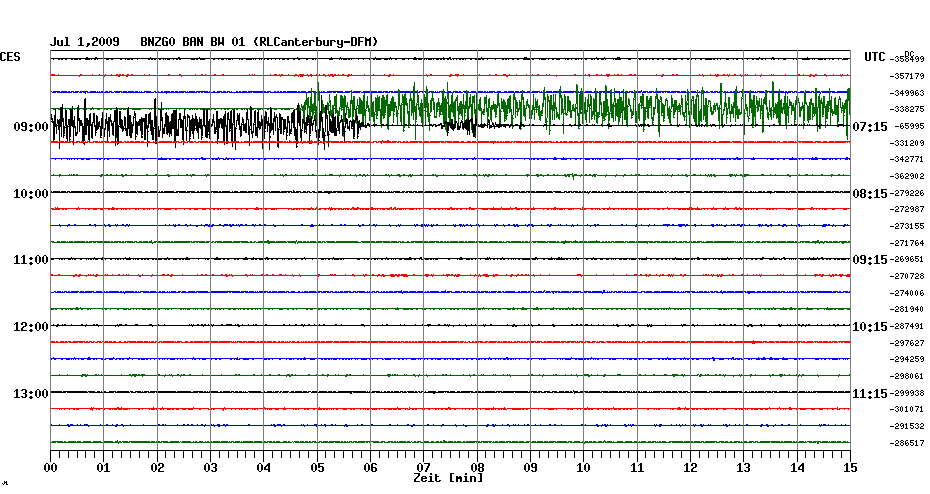The width and height of the screenshot is (930, 494).
Task: Click the 'Zeit [min]' axis caption
Action: click(x=448, y=479)
